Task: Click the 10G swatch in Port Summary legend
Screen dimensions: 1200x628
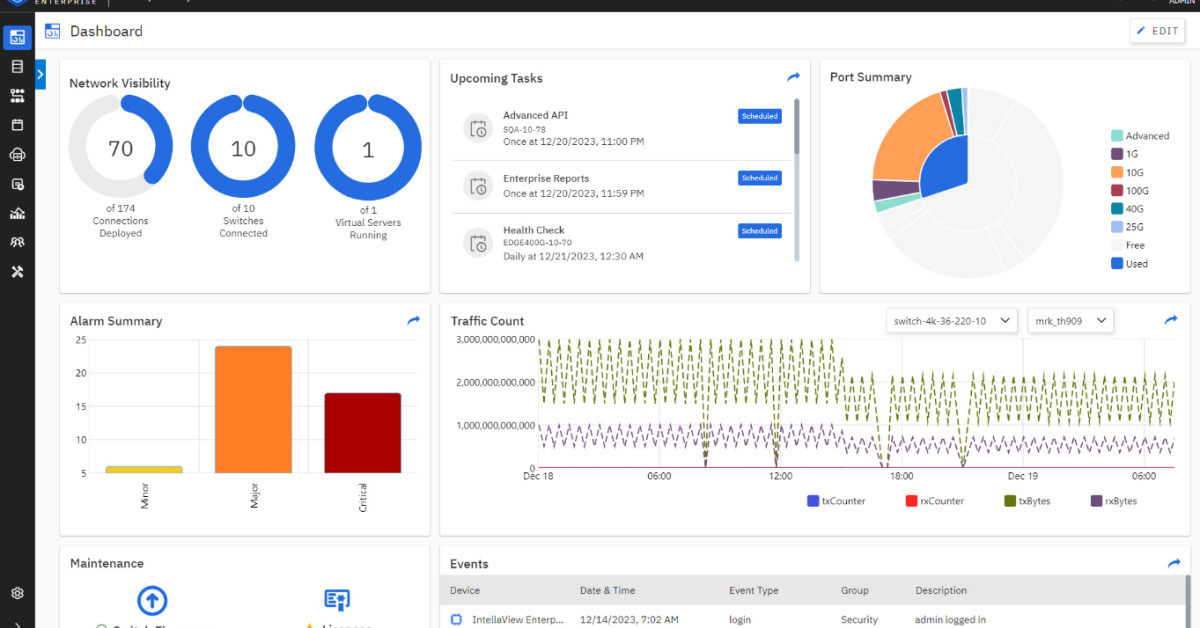Action: tap(1117, 173)
